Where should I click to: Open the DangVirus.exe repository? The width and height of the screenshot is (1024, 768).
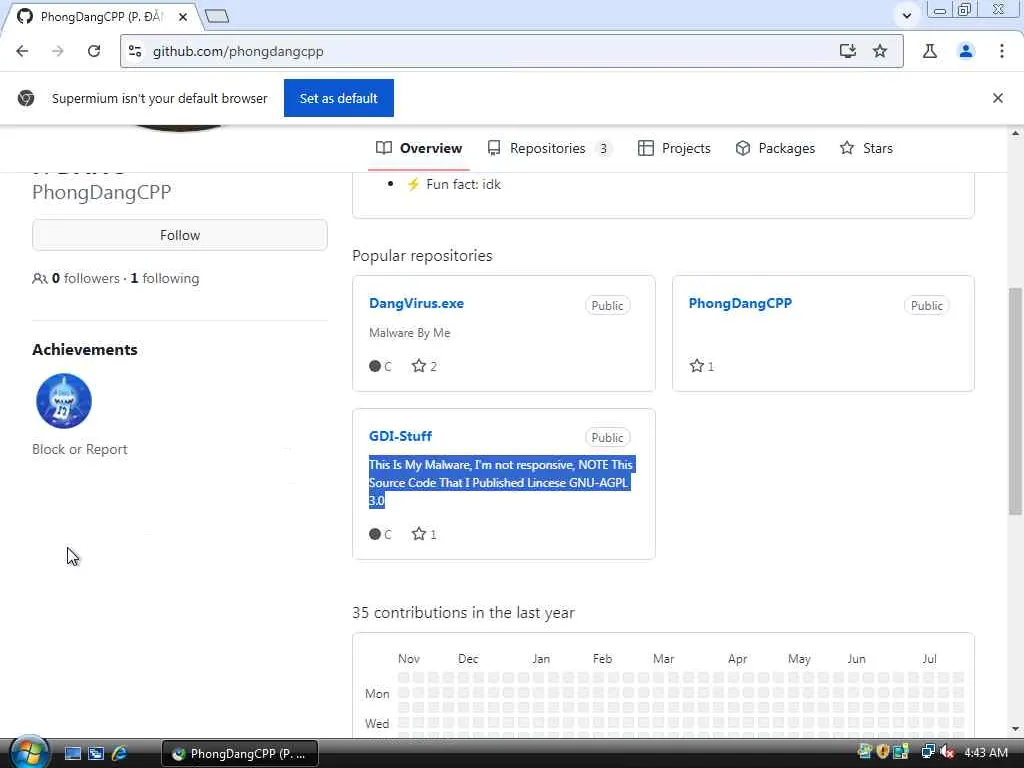416,303
